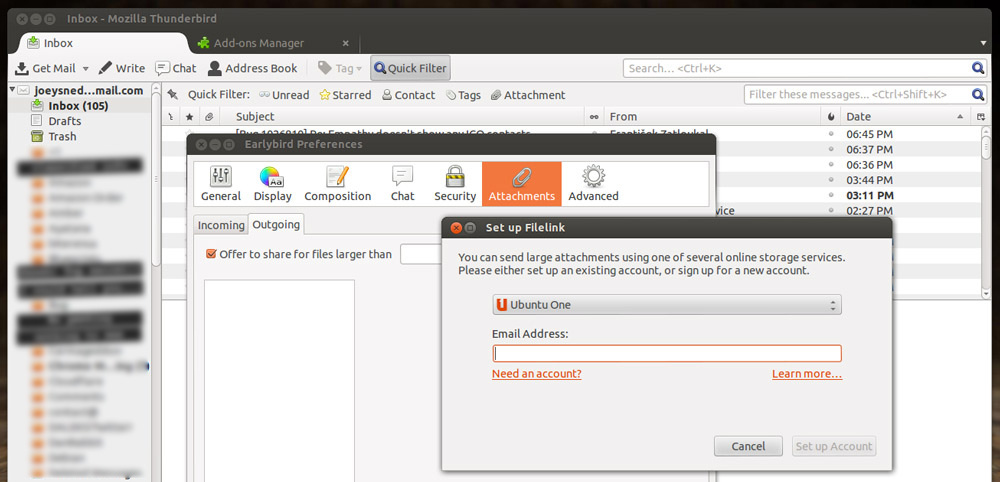
Task: Click the global search magnifier icon
Action: point(978,68)
